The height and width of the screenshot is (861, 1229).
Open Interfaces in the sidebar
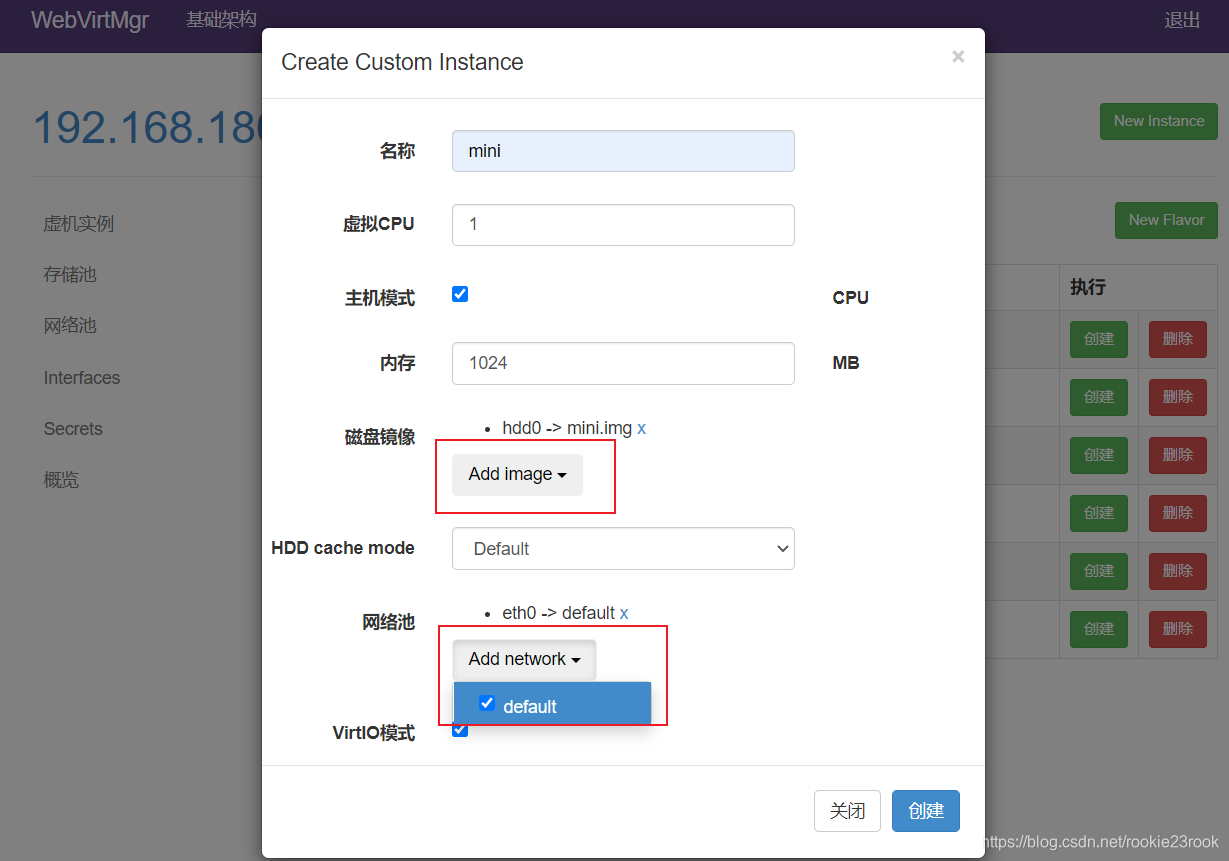coord(81,377)
